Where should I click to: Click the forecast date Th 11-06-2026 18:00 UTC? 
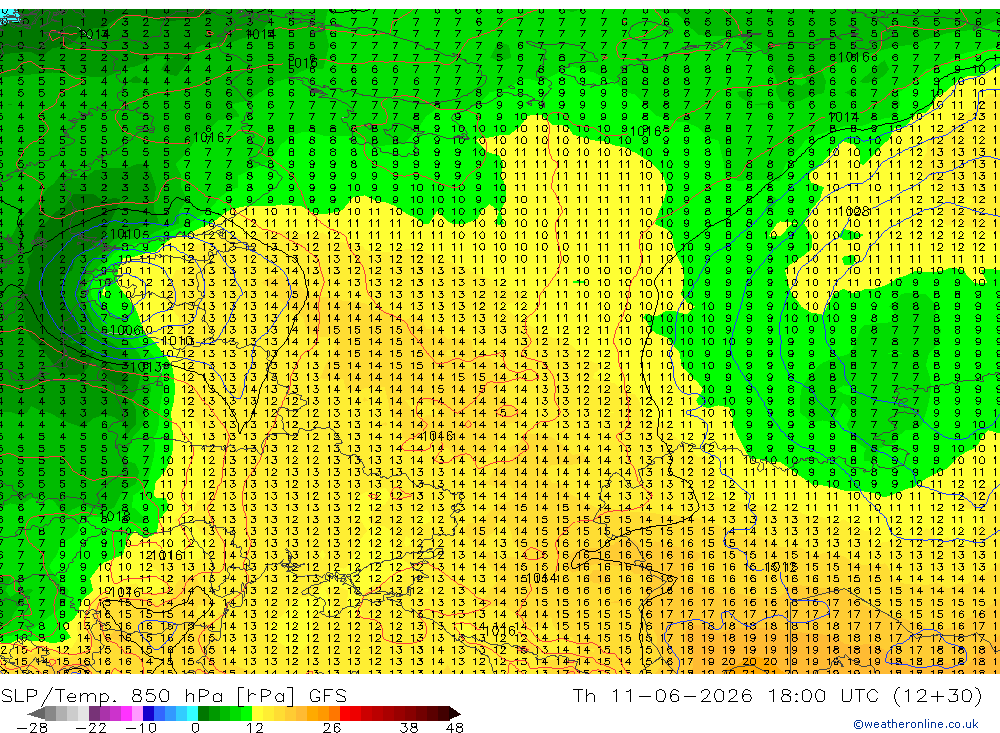click(726, 695)
